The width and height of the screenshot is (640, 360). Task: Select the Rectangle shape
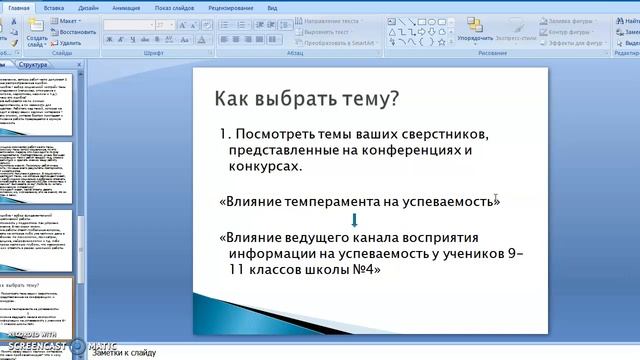(x=422, y=22)
